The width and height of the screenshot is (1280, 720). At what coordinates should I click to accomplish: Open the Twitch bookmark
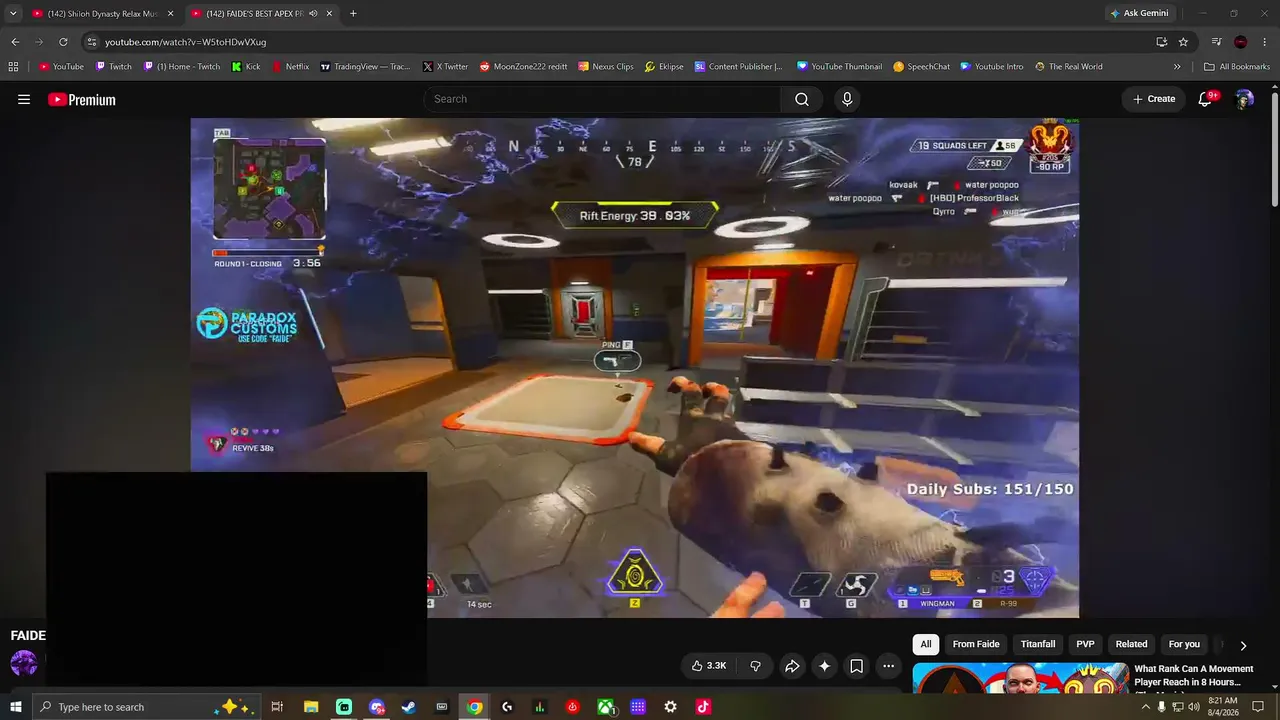pyautogui.click(x=113, y=67)
